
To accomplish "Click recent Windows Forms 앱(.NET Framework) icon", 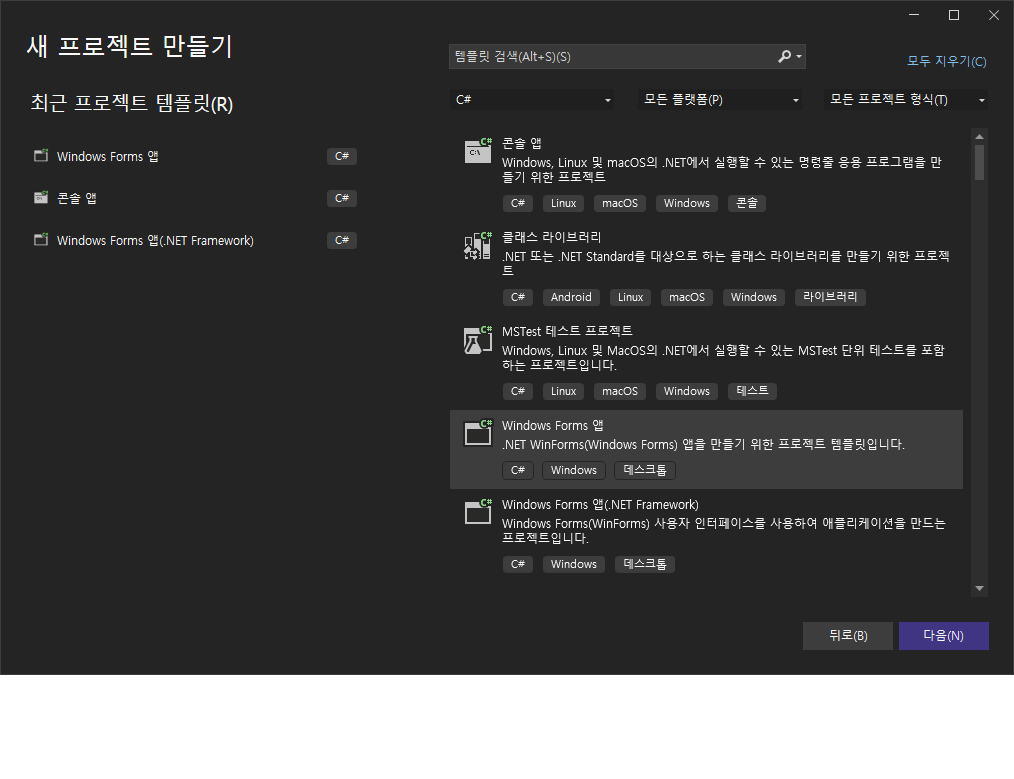I will 41,240.
